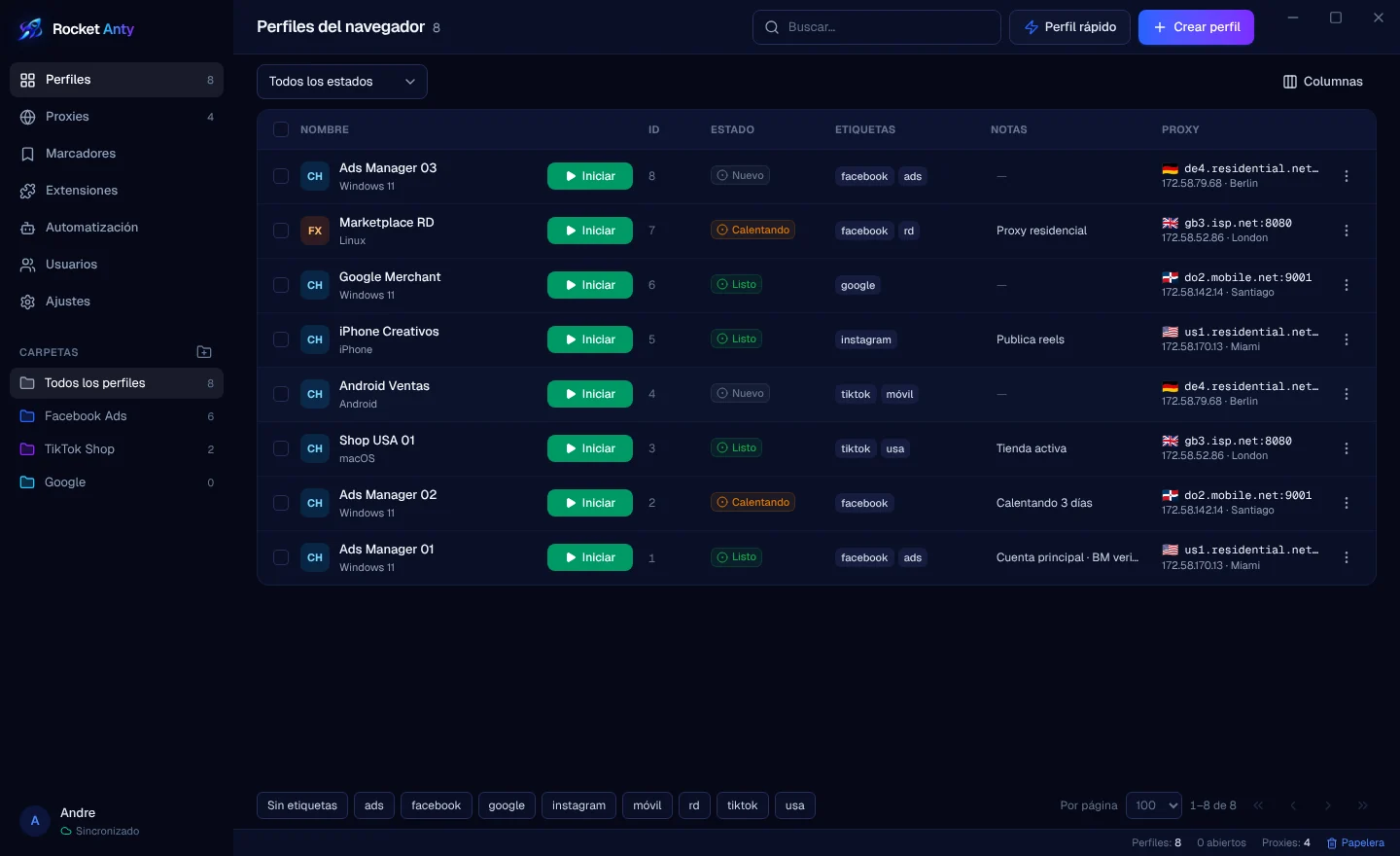Viewport: 1400px width, 856px height.
Task: Click the CH browser icon for Ads Manager 03
Action: point(315,176)
